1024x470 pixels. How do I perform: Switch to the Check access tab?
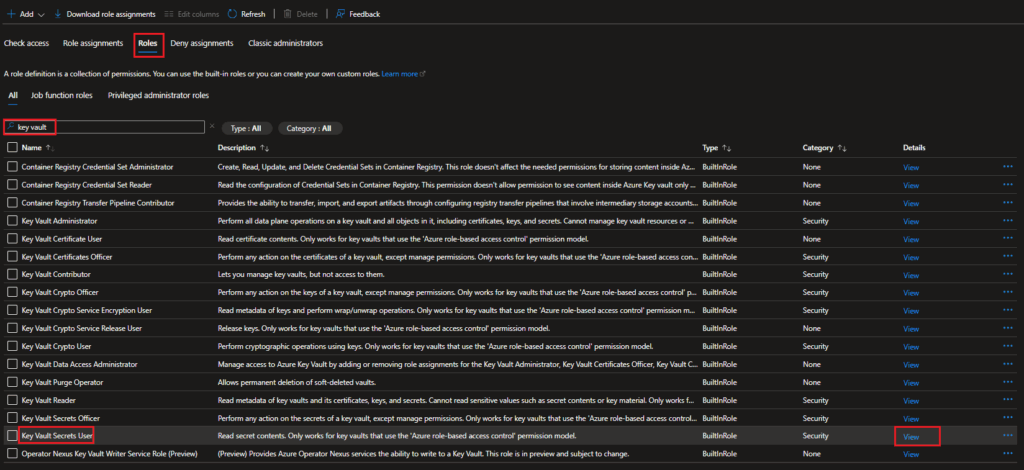26,43
